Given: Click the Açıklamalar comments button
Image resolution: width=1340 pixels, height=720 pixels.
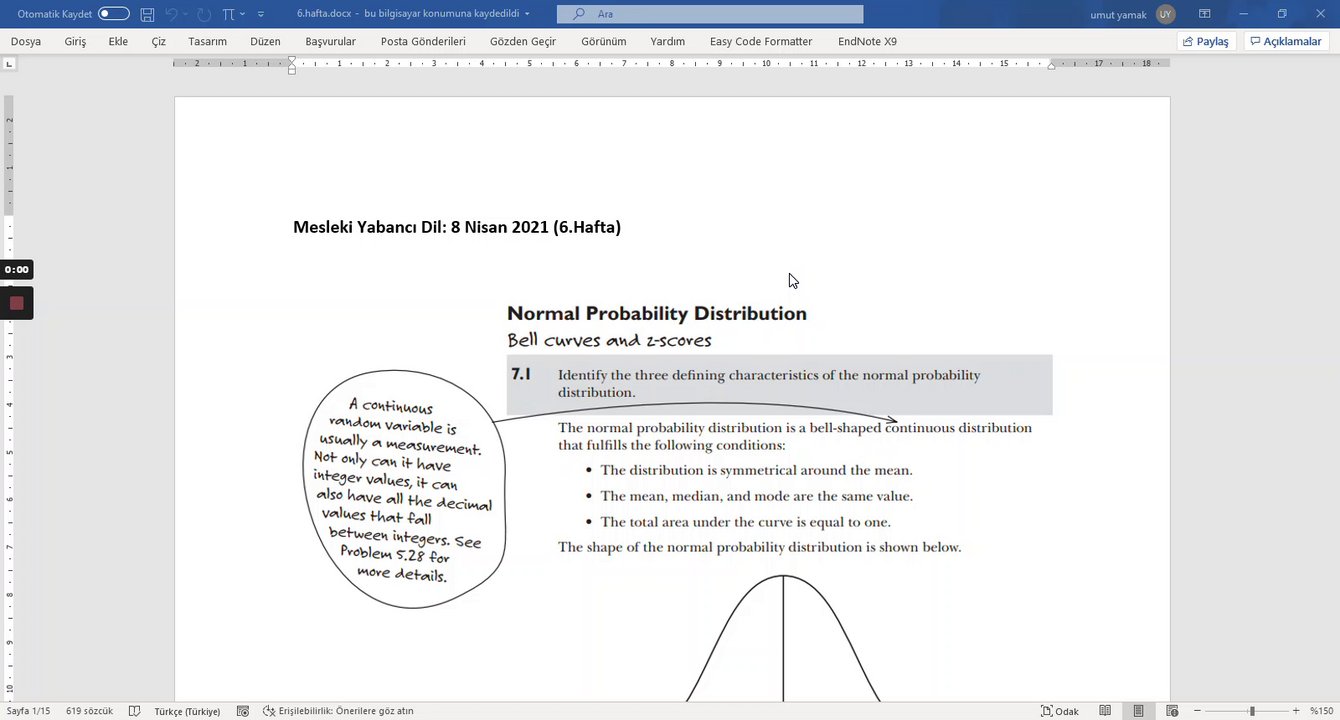Looking at the screenshot, I should (x=1287, y=41).
